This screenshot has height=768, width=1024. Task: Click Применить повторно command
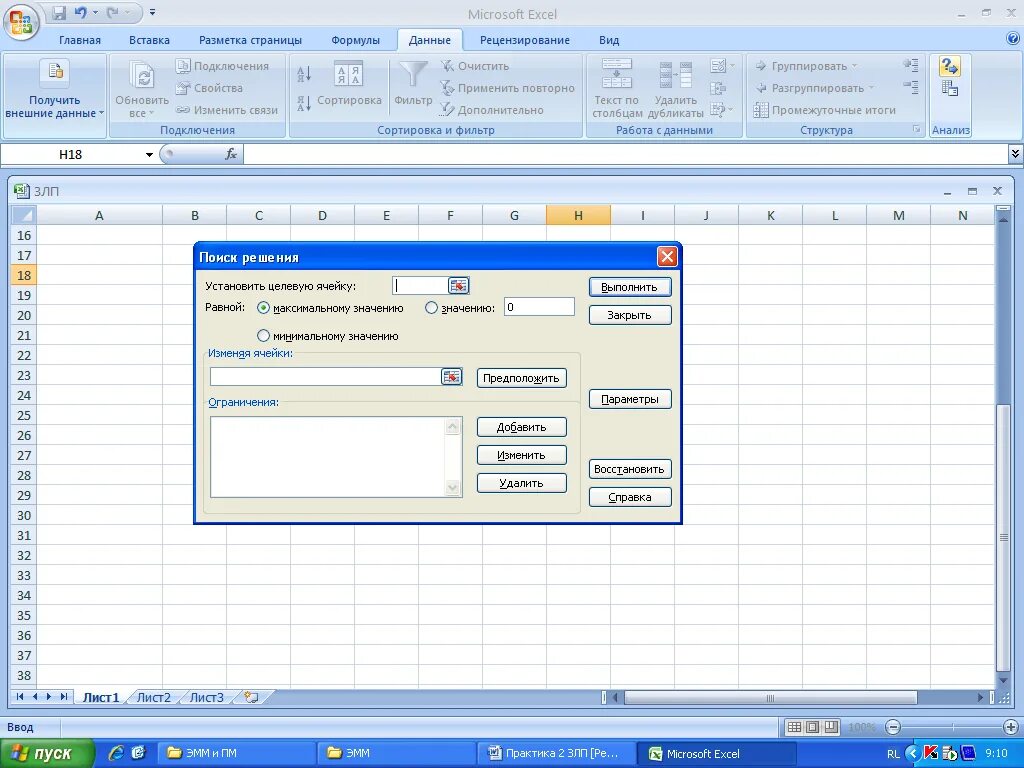(507, 88)
